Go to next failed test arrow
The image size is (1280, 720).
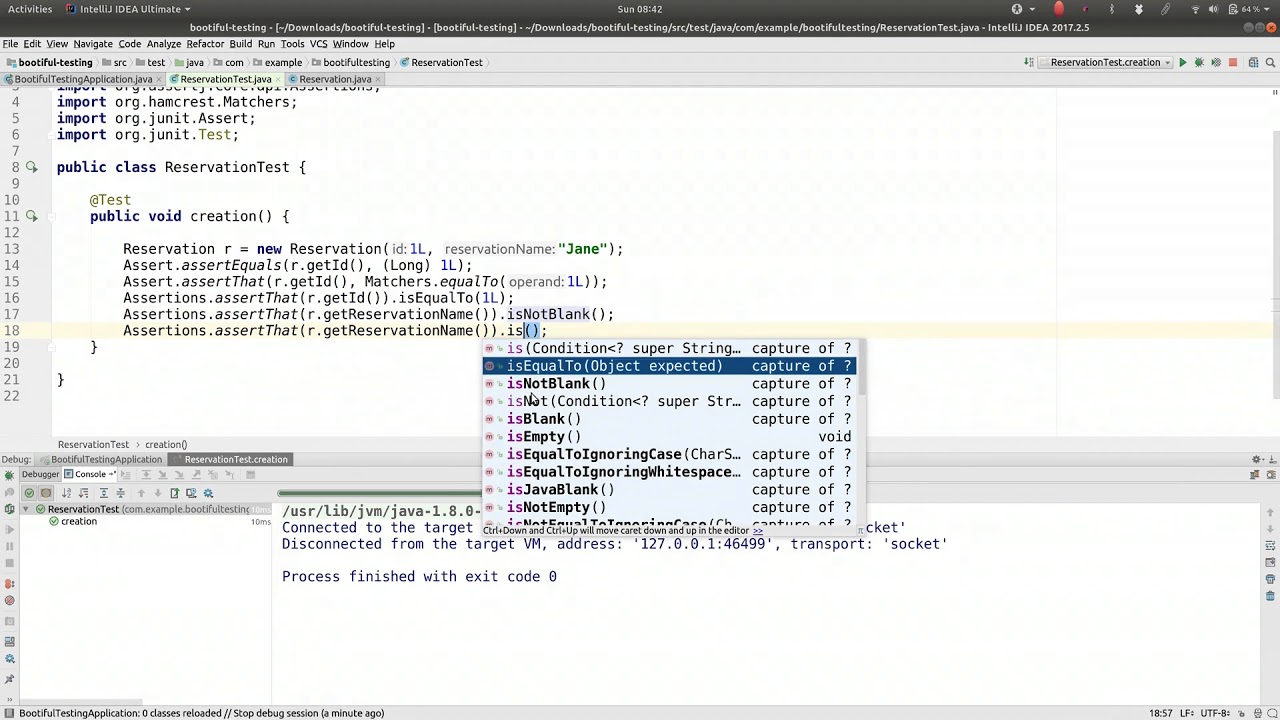pos(156,493)
